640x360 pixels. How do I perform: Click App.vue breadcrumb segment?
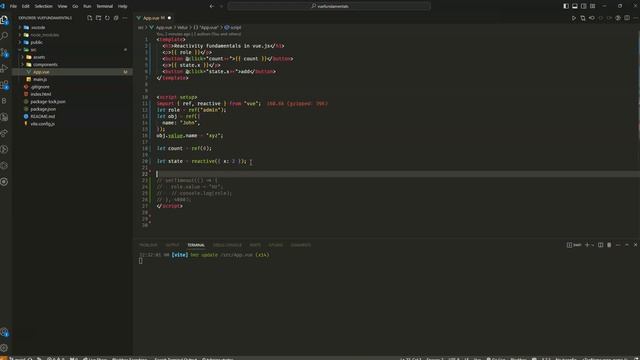(161, 27)
